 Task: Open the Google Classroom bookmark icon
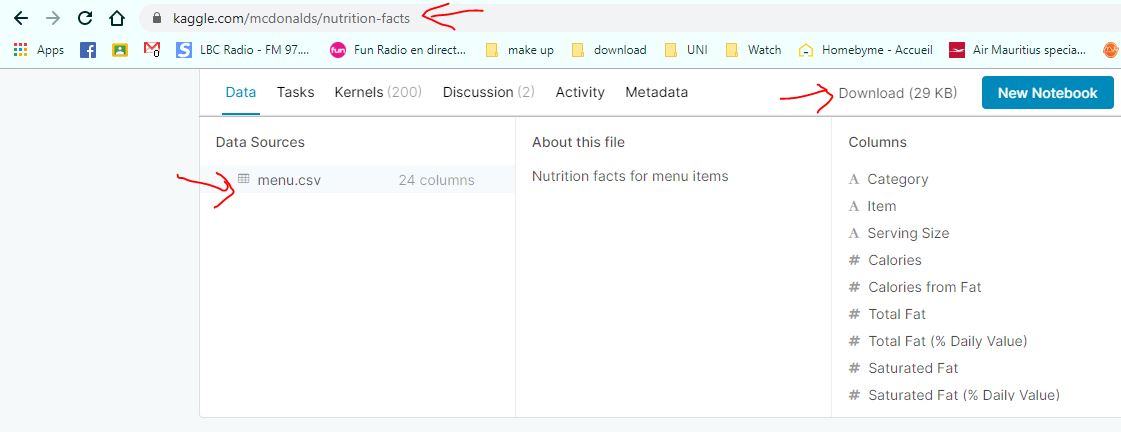coord(119,50)
